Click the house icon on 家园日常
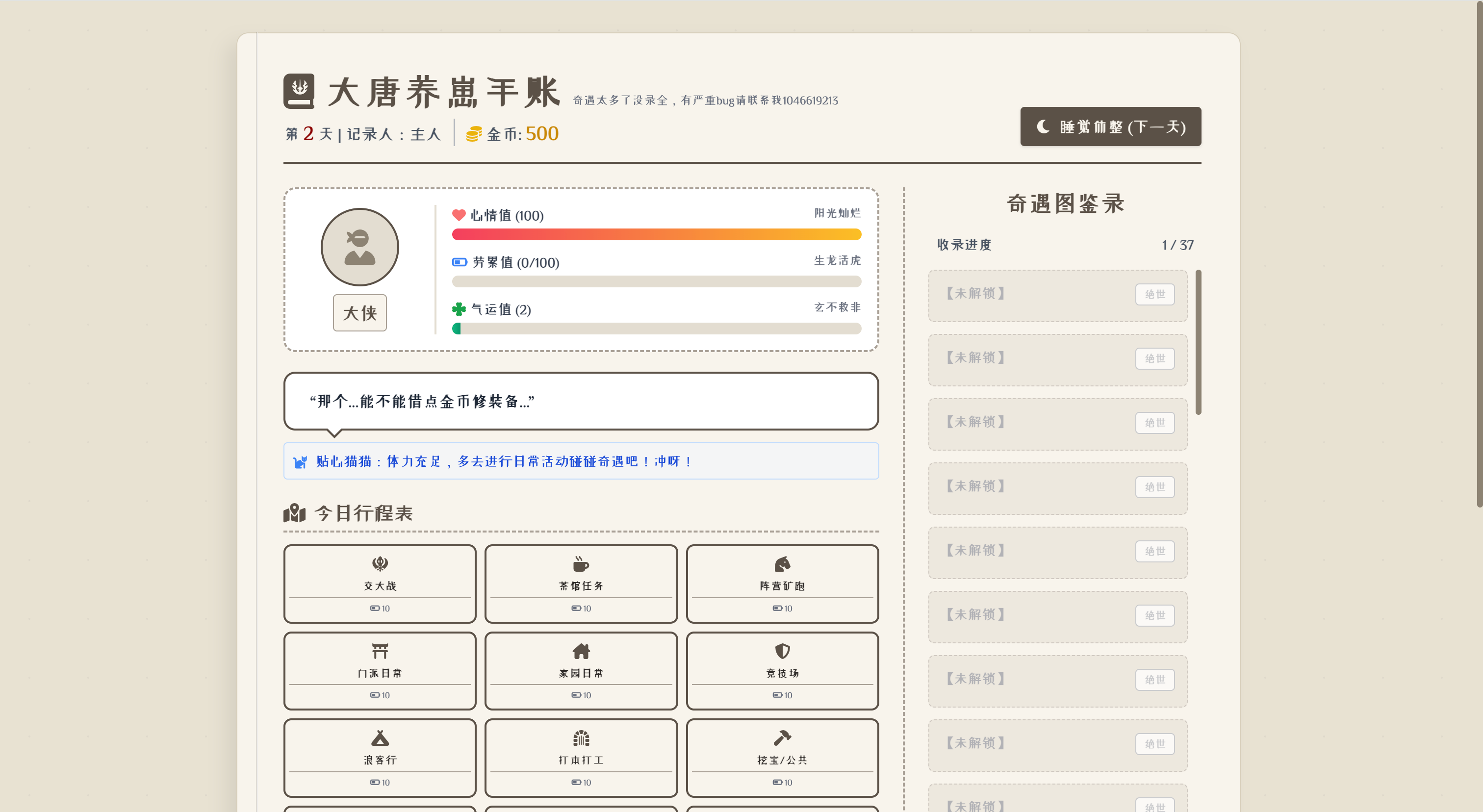 580,650
